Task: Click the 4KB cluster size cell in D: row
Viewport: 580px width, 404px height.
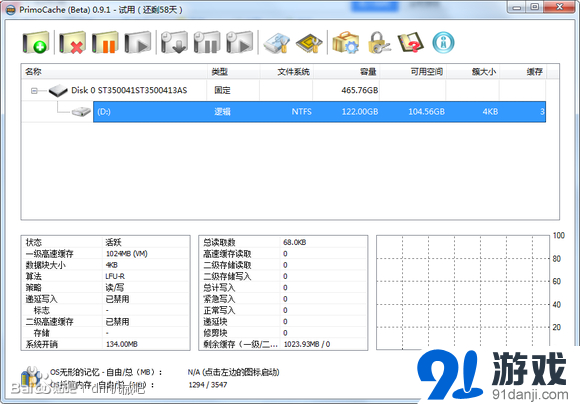Action: [490, 111]
